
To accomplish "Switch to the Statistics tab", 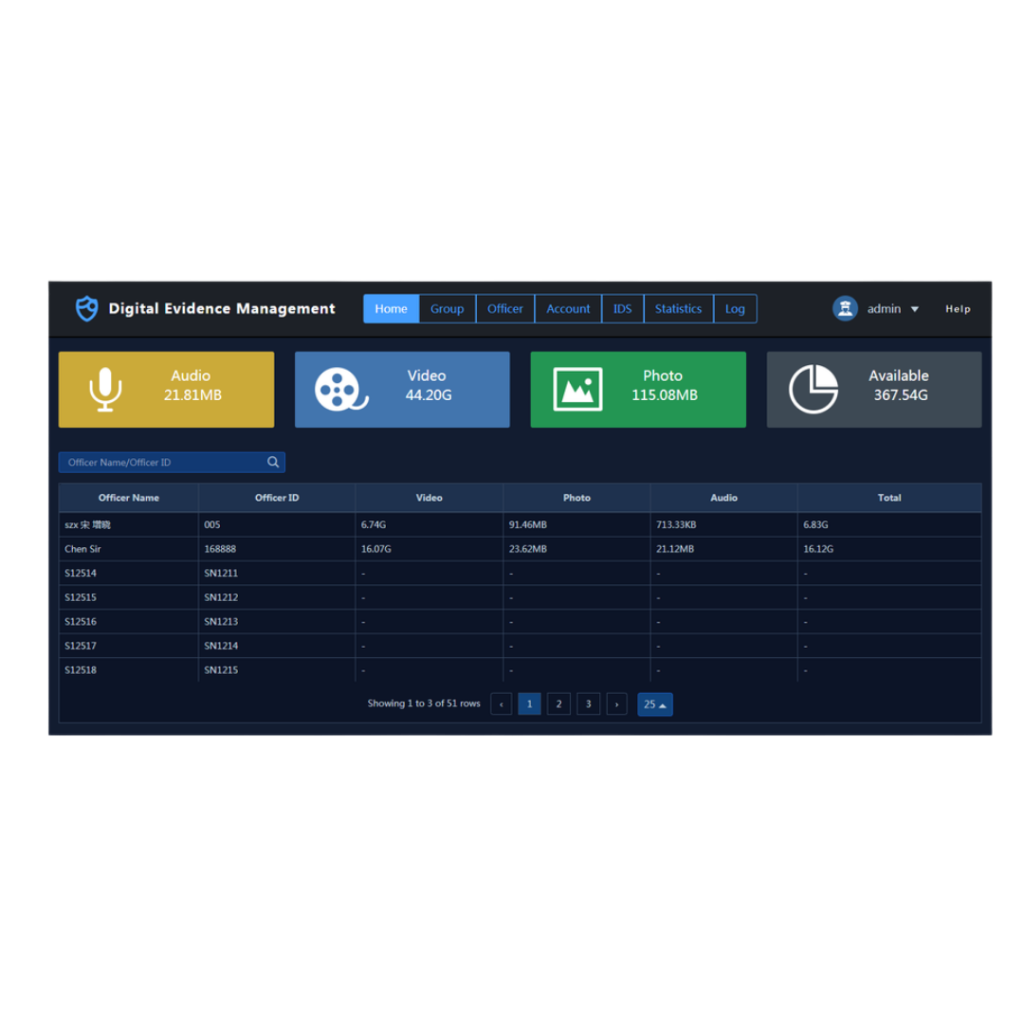I will tap(677, 308).
